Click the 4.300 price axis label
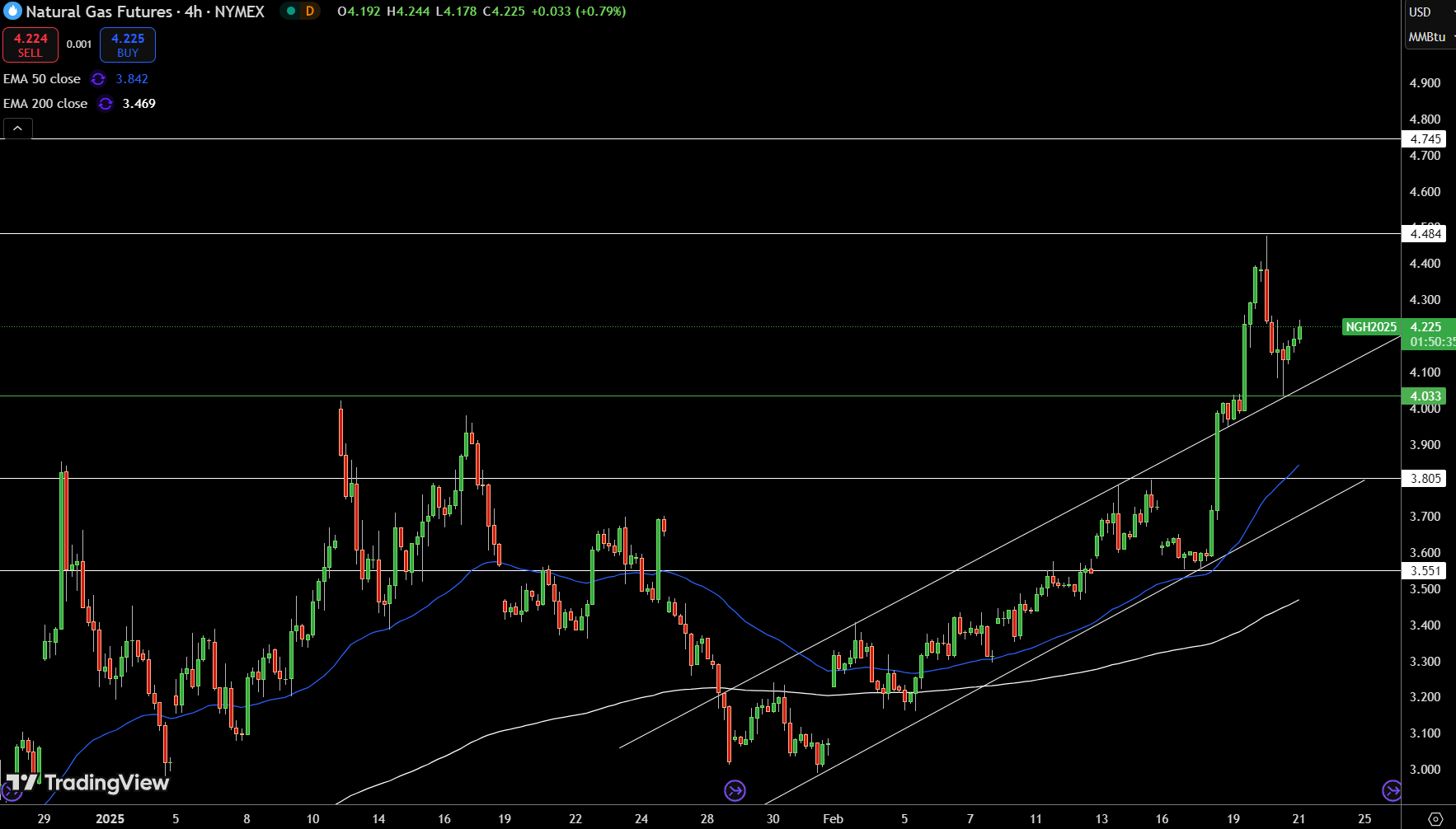The height and width of the screenshot is (829, 1456). click(x=1425, y=300)
